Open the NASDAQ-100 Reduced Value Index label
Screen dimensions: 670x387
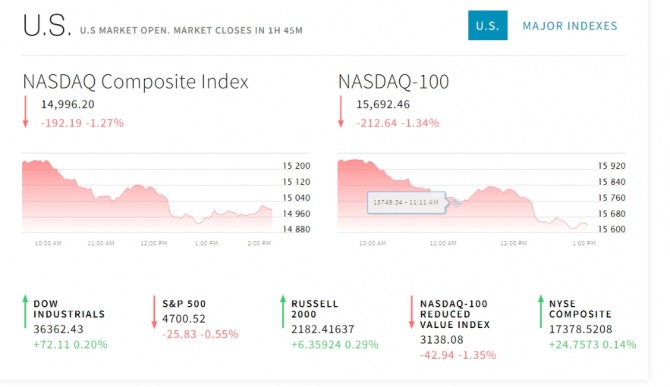pos(455,314)
